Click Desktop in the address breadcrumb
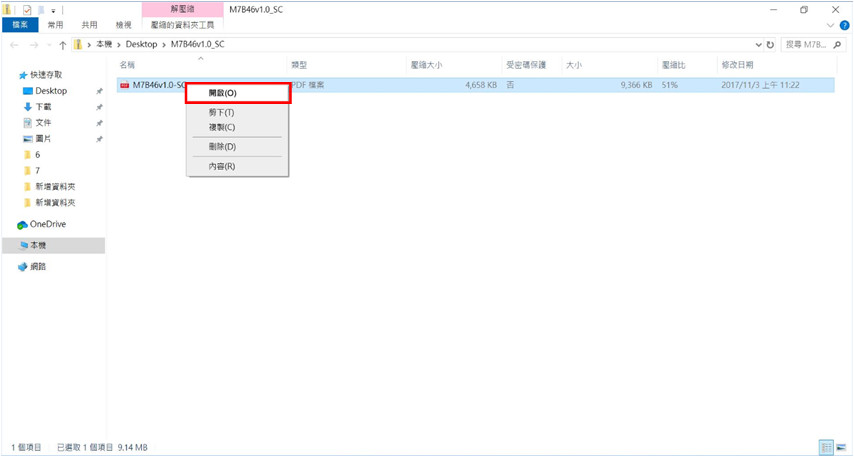 [x=141, y=45]
